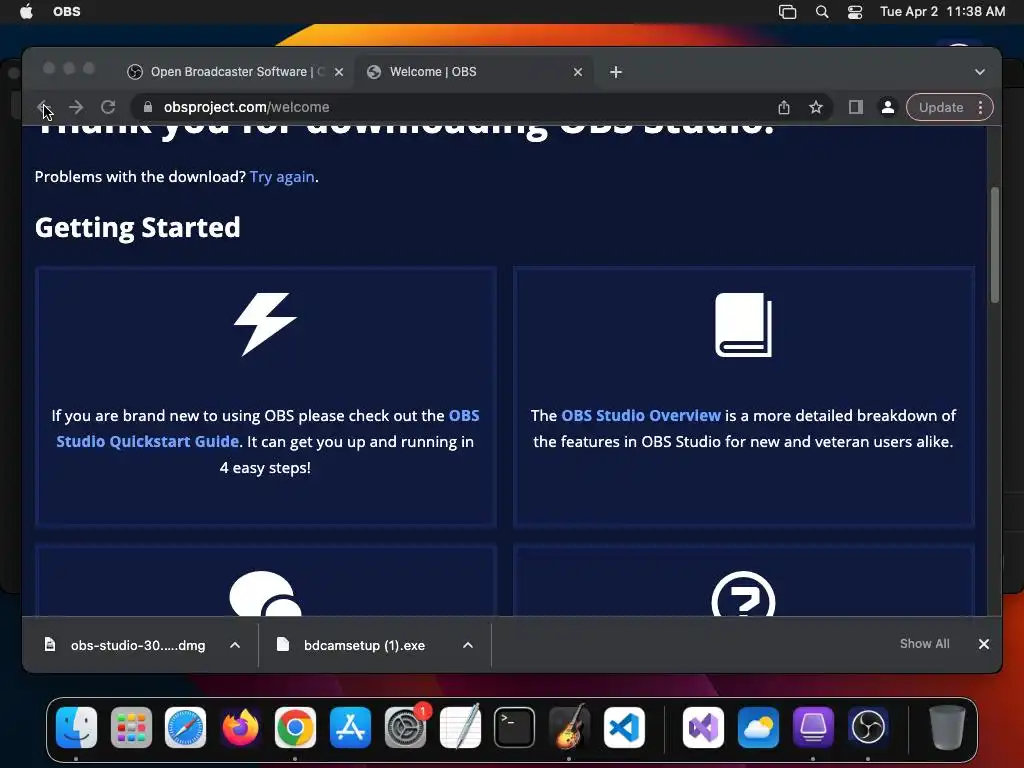
Task: Click the browser back arrow
Action: coord(44,107)
